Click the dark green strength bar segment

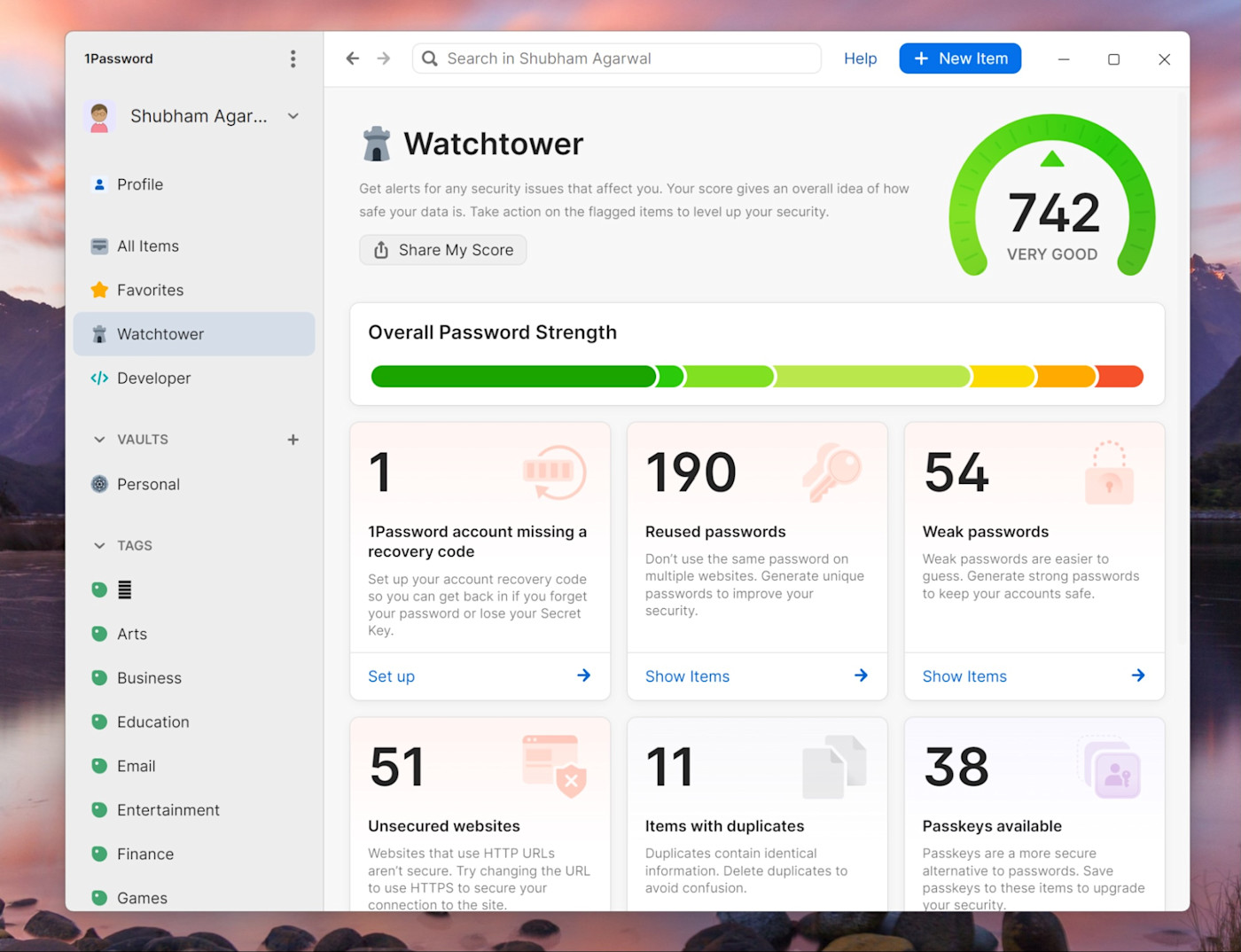(514, 377)
